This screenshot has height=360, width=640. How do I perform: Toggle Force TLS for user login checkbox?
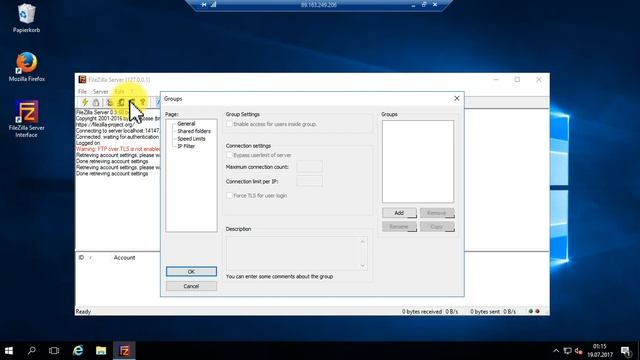point(229,196)
